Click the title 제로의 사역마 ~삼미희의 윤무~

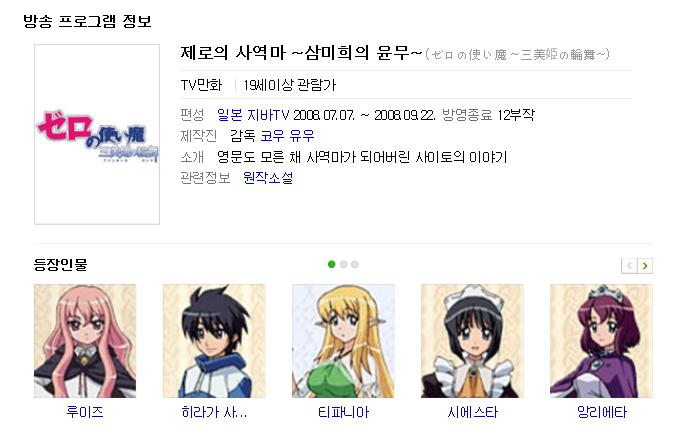tap(301, 53)
